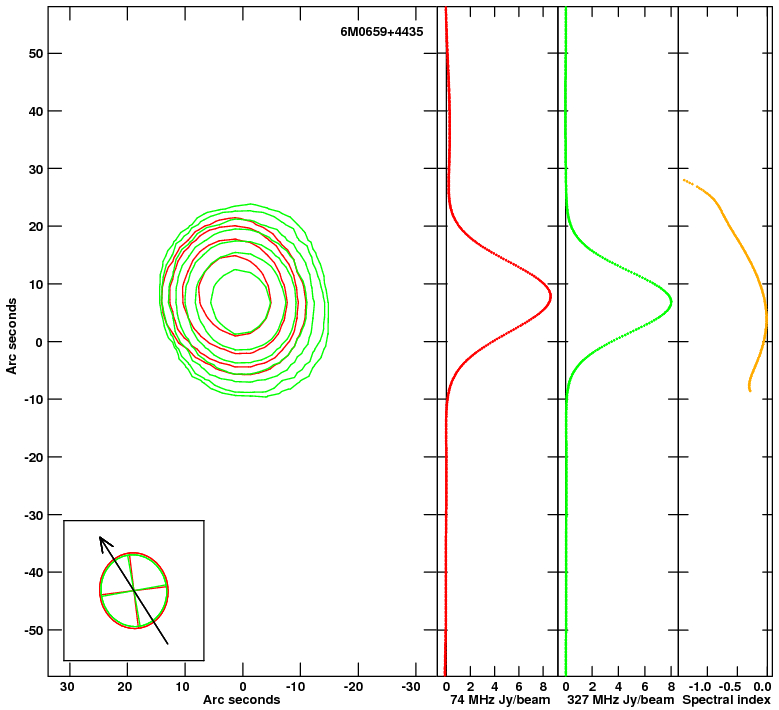Click the peak of the green 327 MHz profile
Image resolution: width=779 pixels, height=710 pixels.
pyautogui.click(x=670, y=302)
